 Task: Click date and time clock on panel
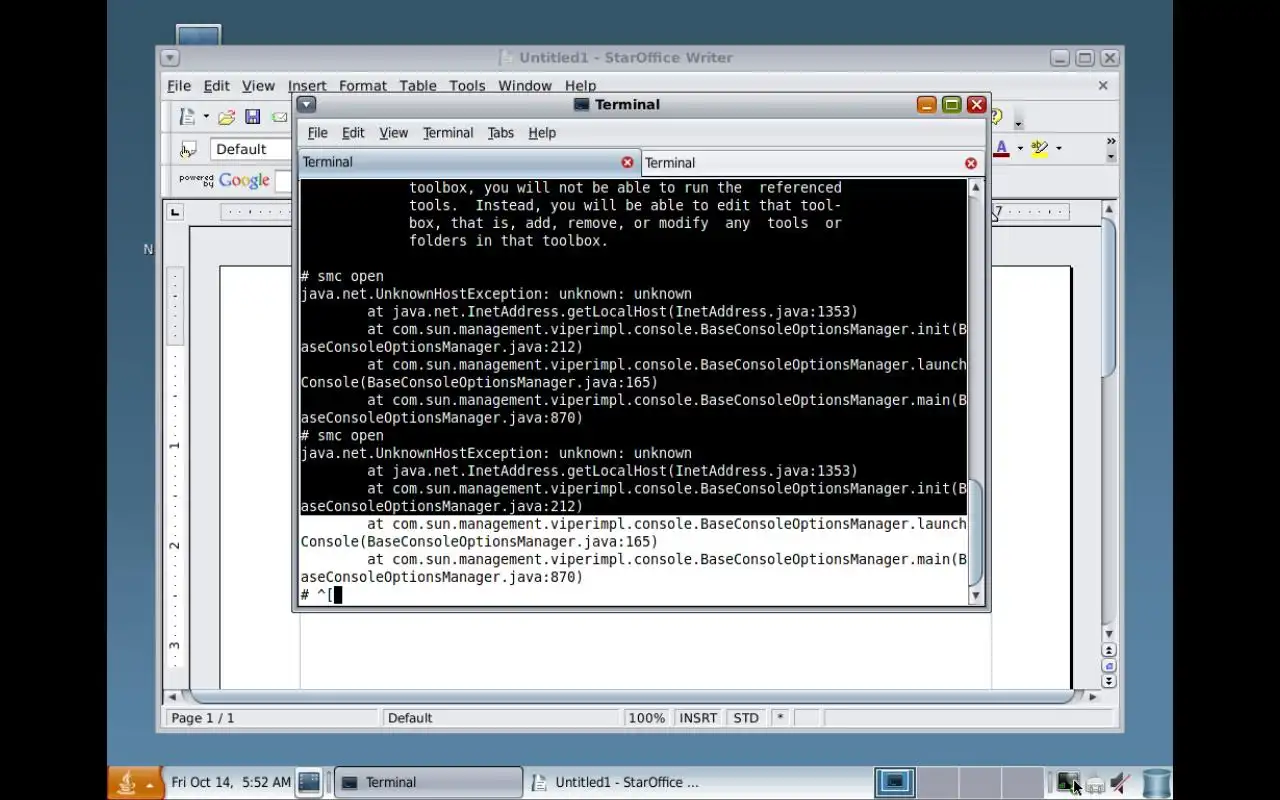[231, 783]
